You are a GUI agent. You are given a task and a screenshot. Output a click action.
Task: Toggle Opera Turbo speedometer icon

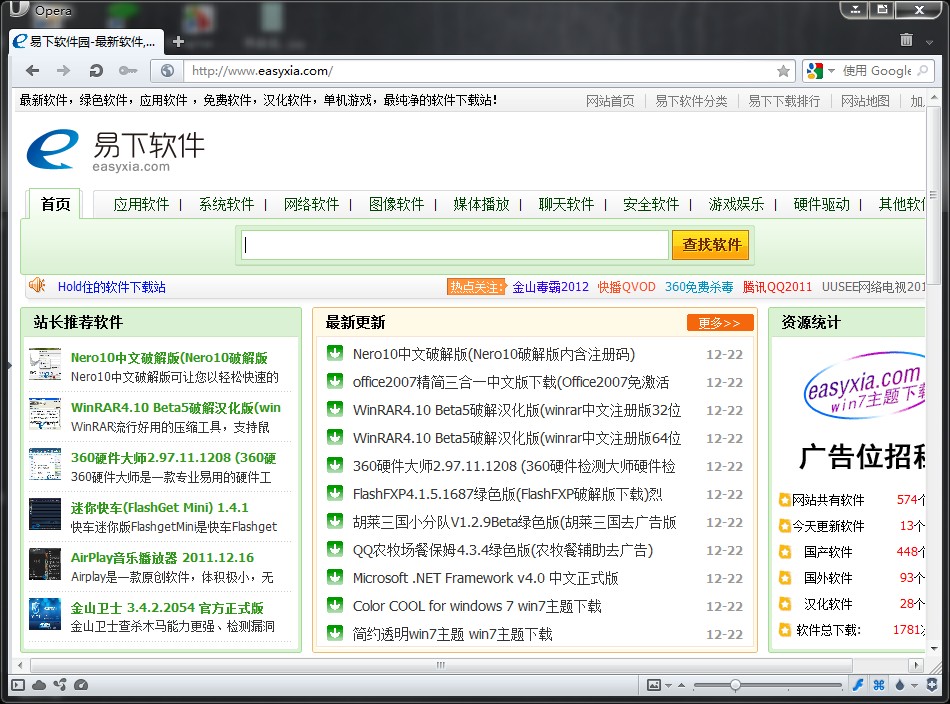click(81, 685)
